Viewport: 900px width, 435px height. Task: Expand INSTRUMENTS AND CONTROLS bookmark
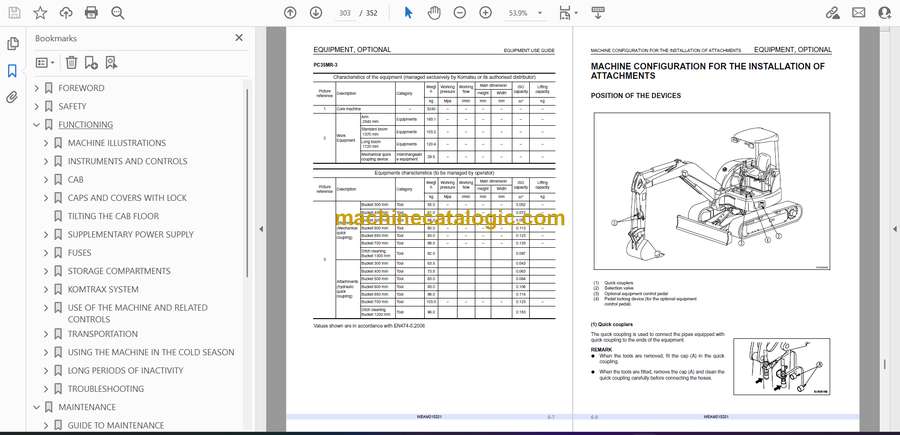46,161
